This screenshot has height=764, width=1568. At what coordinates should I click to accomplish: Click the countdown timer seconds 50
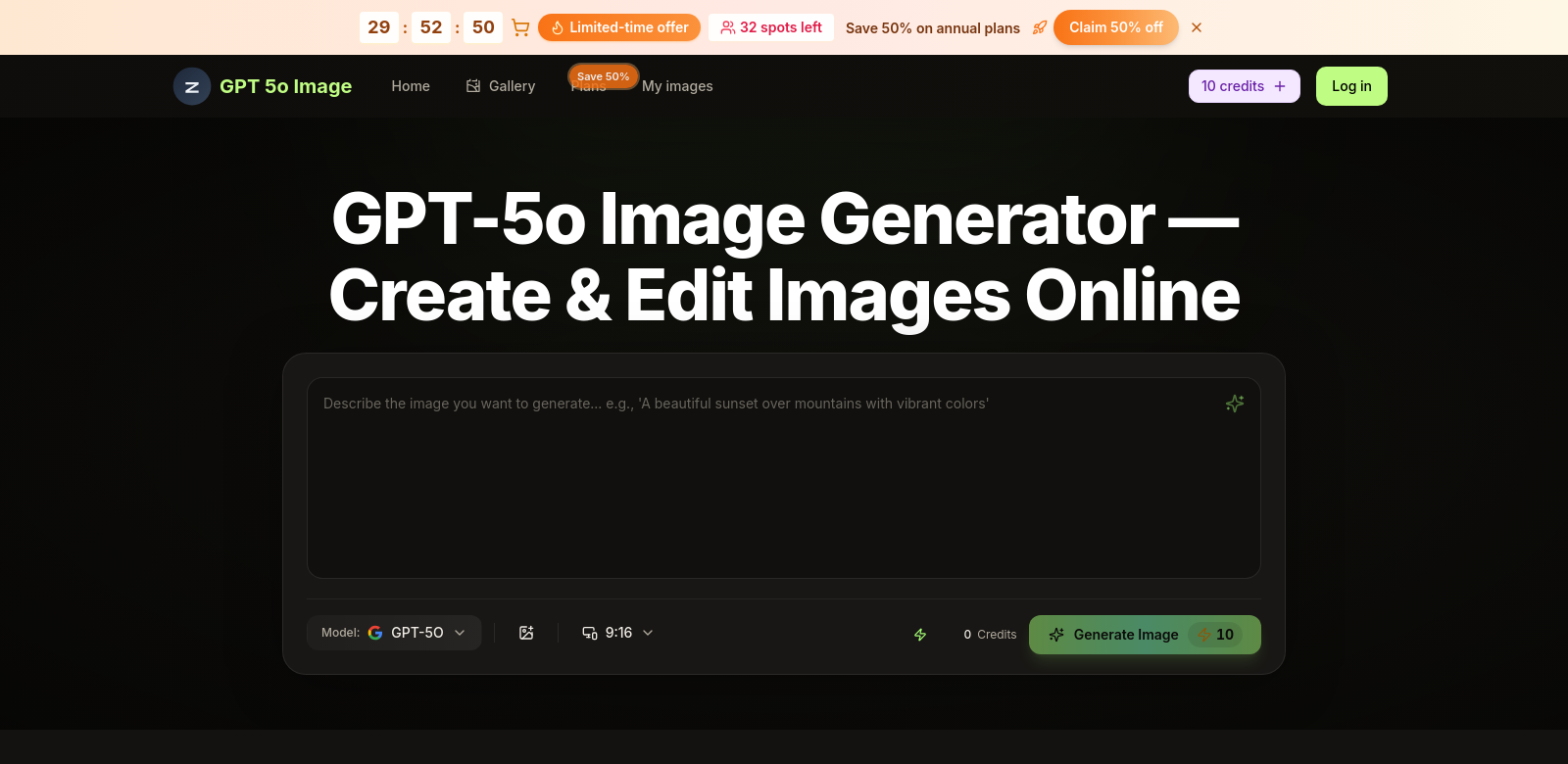(x=483, y=27)
